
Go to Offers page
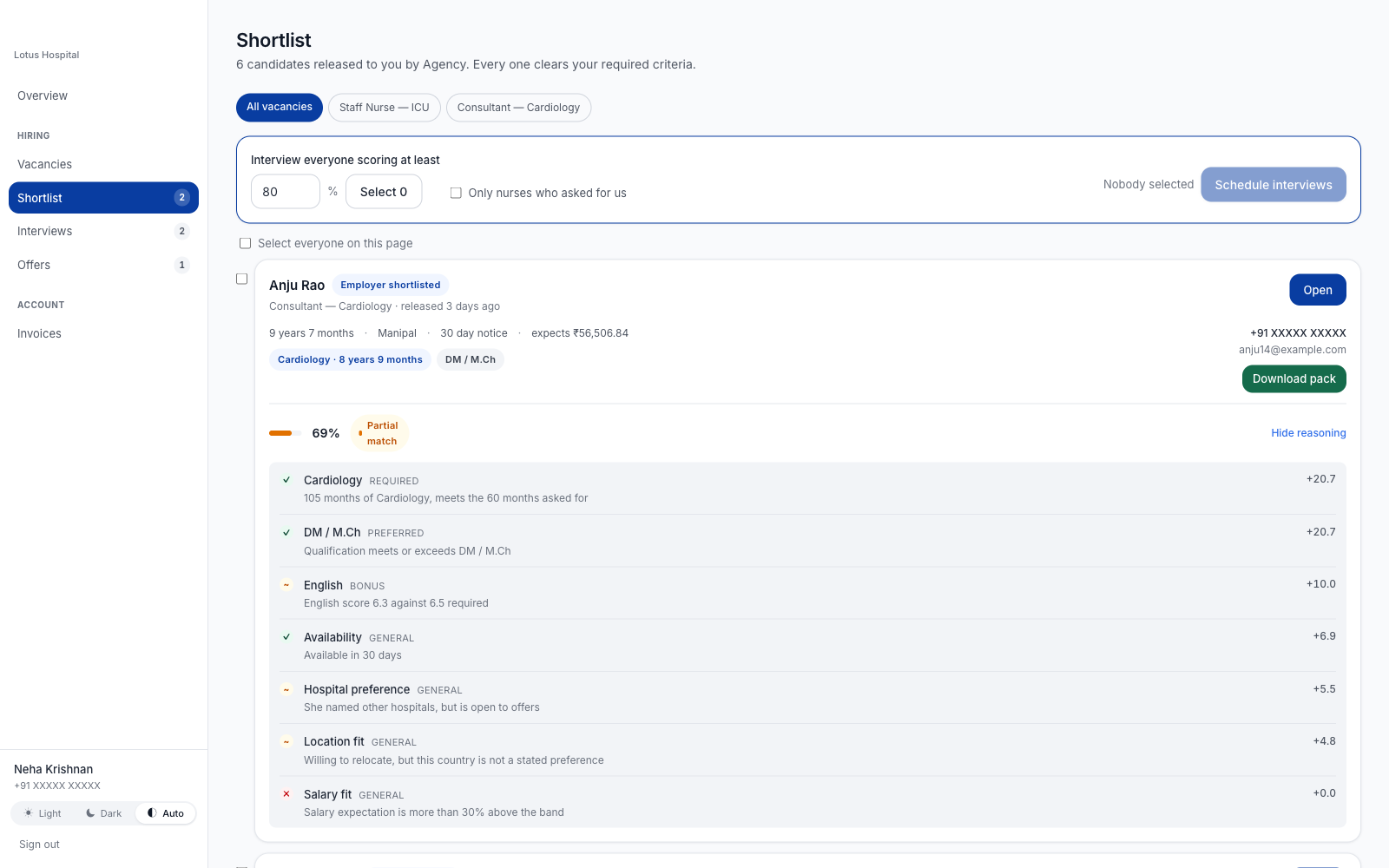(103, 265)
